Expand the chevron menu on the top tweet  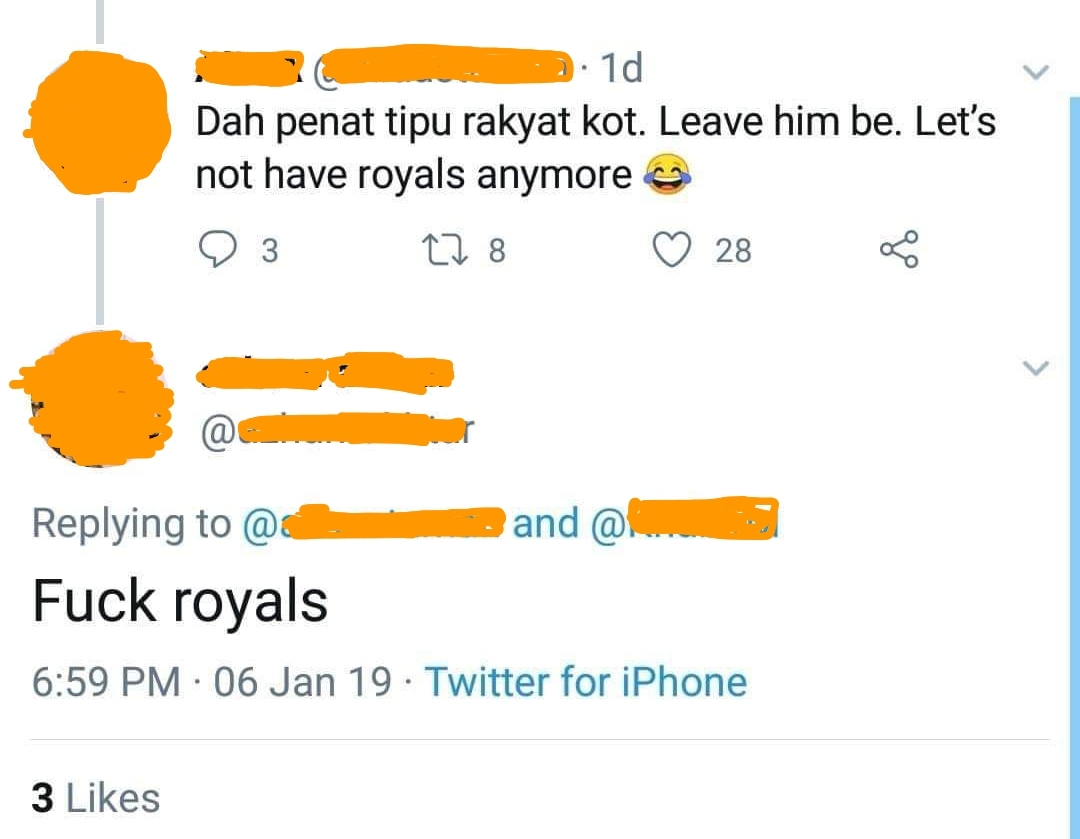pos(1036,72)
